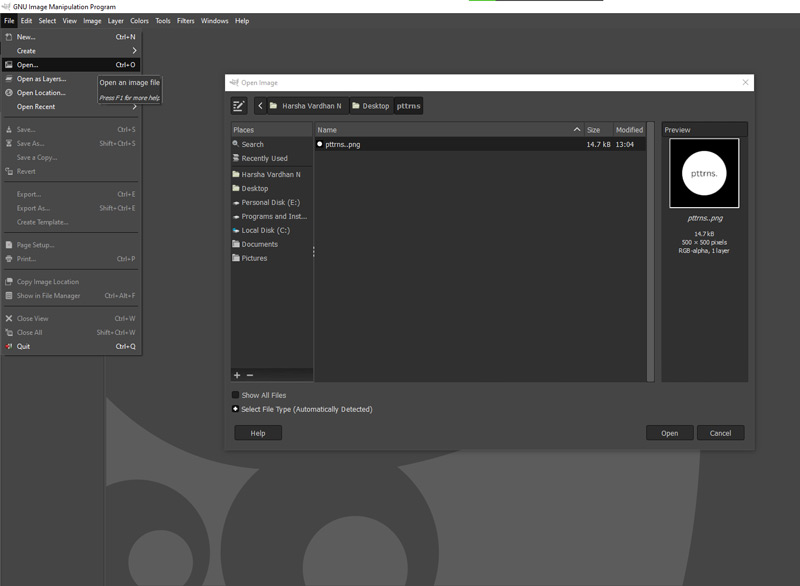The width and height of the screenshot is (800, 586).
Task: Expand the Open Recent submenu arrow
Action: [134, 107]
